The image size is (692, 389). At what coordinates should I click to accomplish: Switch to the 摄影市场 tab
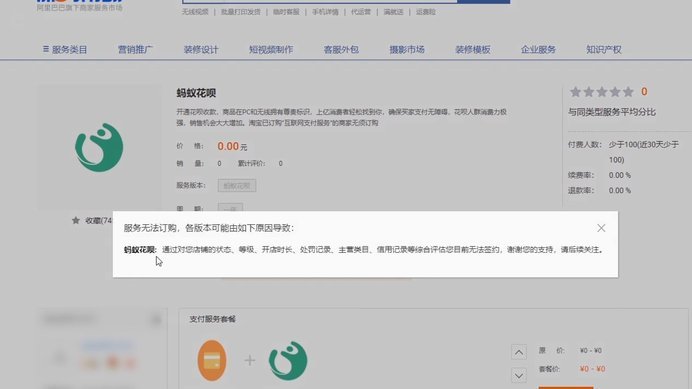coord(407,49)
